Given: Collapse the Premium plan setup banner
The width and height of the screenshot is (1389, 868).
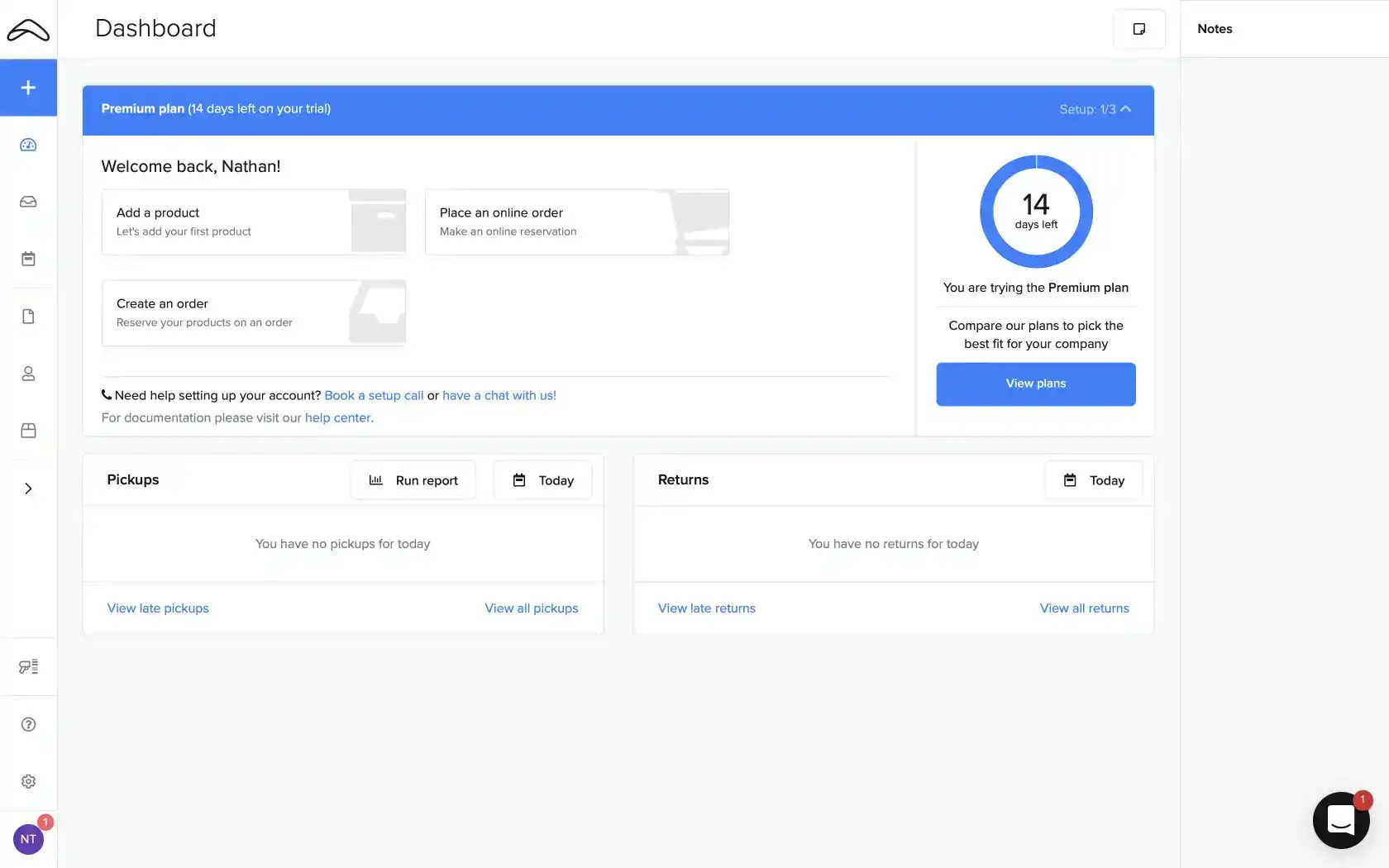Looking at the screenshot, I should (x=1124, y=108).
